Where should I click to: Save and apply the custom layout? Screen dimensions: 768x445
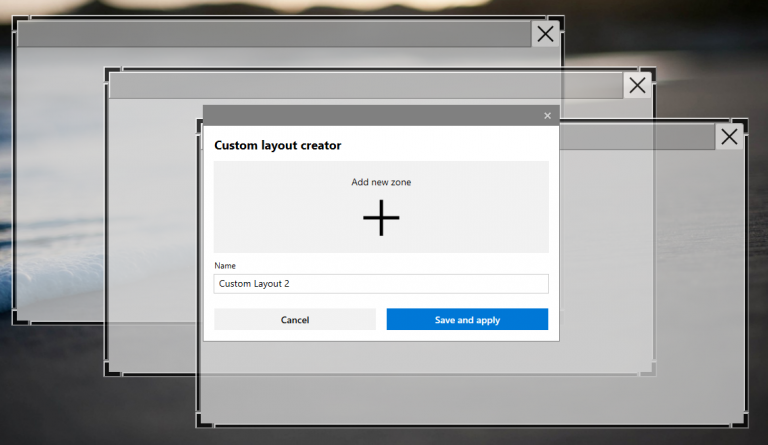467,319
